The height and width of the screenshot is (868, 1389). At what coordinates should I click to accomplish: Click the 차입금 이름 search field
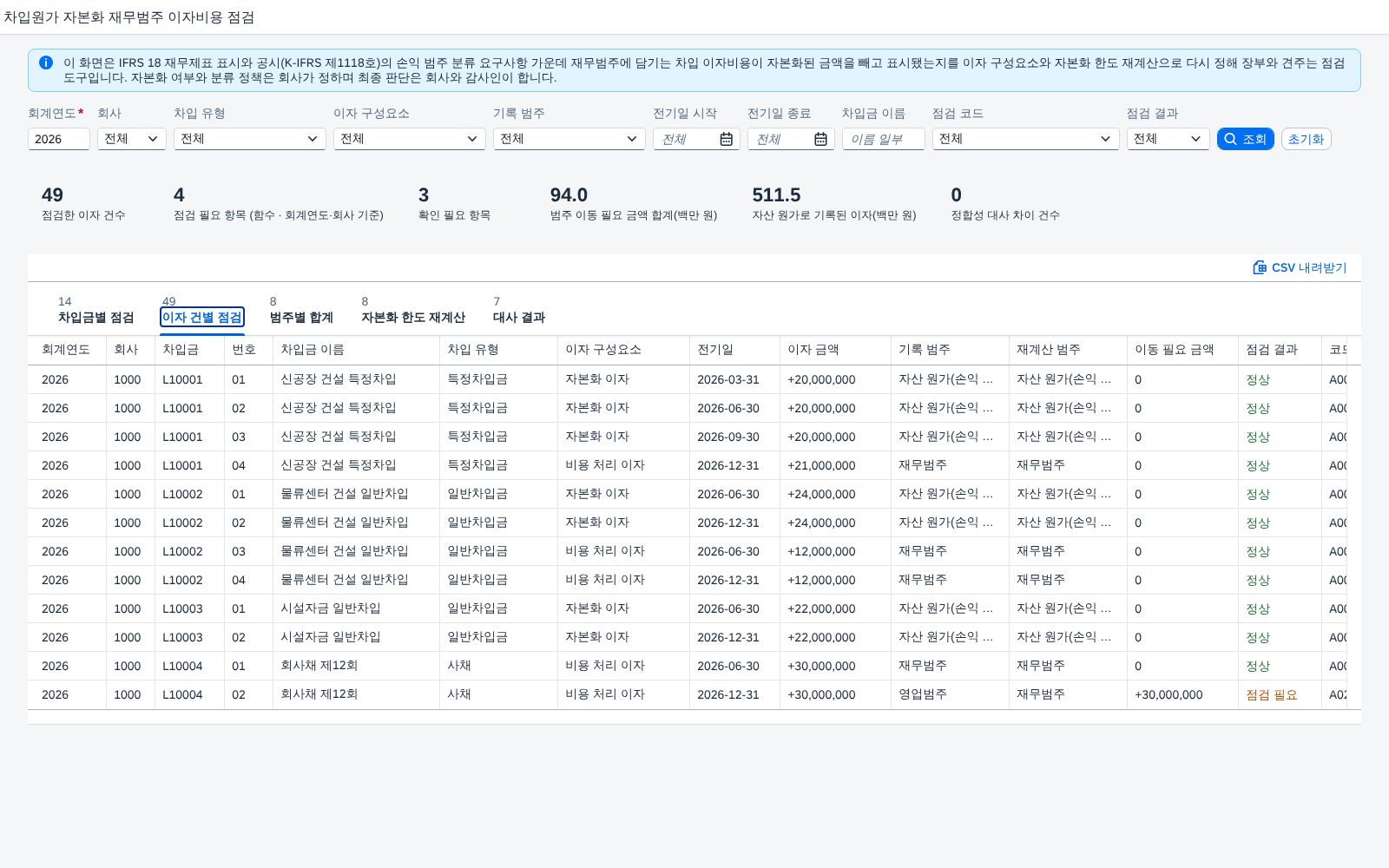[883, 139]
